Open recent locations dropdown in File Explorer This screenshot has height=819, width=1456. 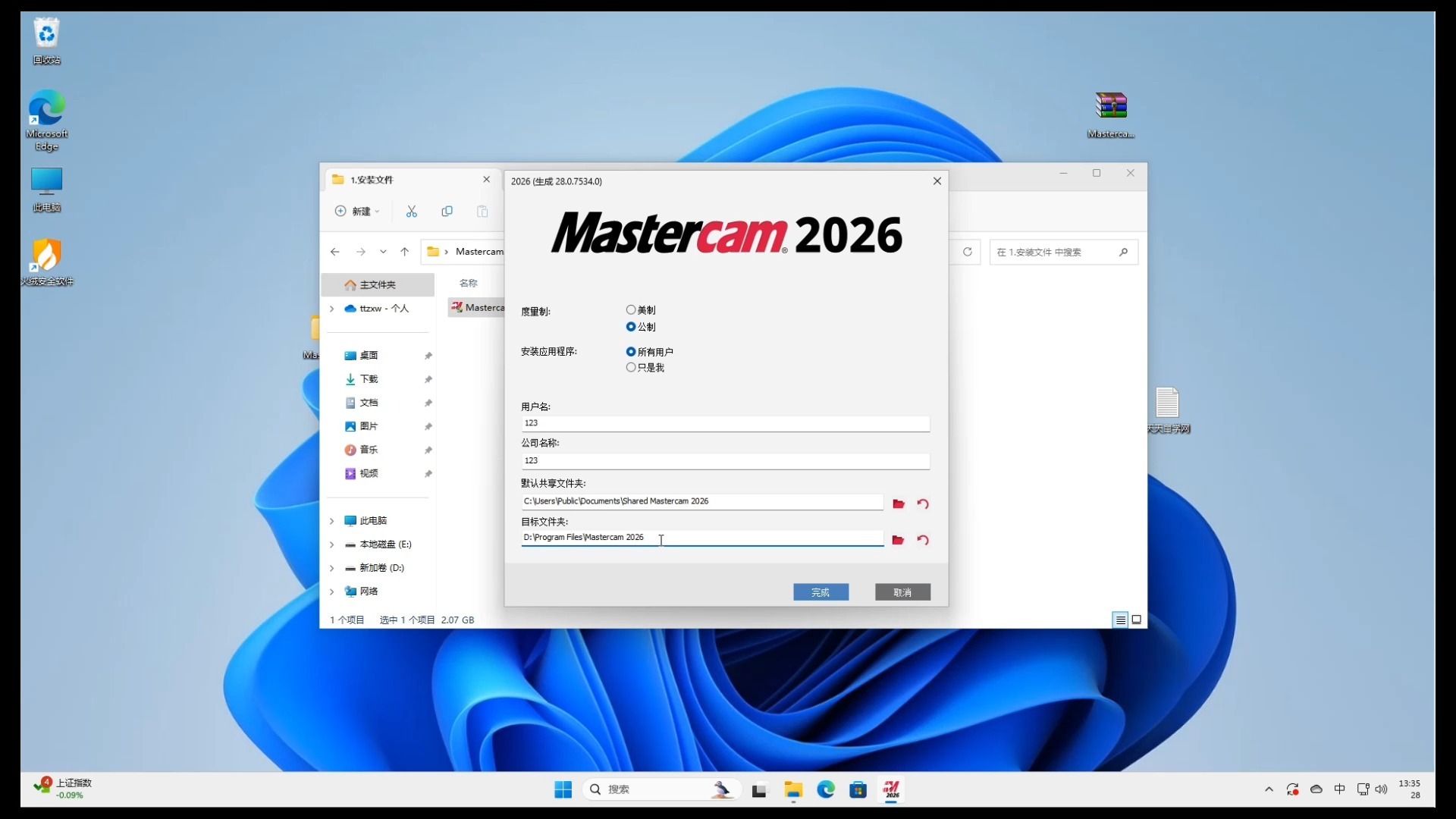coord(383,252)
